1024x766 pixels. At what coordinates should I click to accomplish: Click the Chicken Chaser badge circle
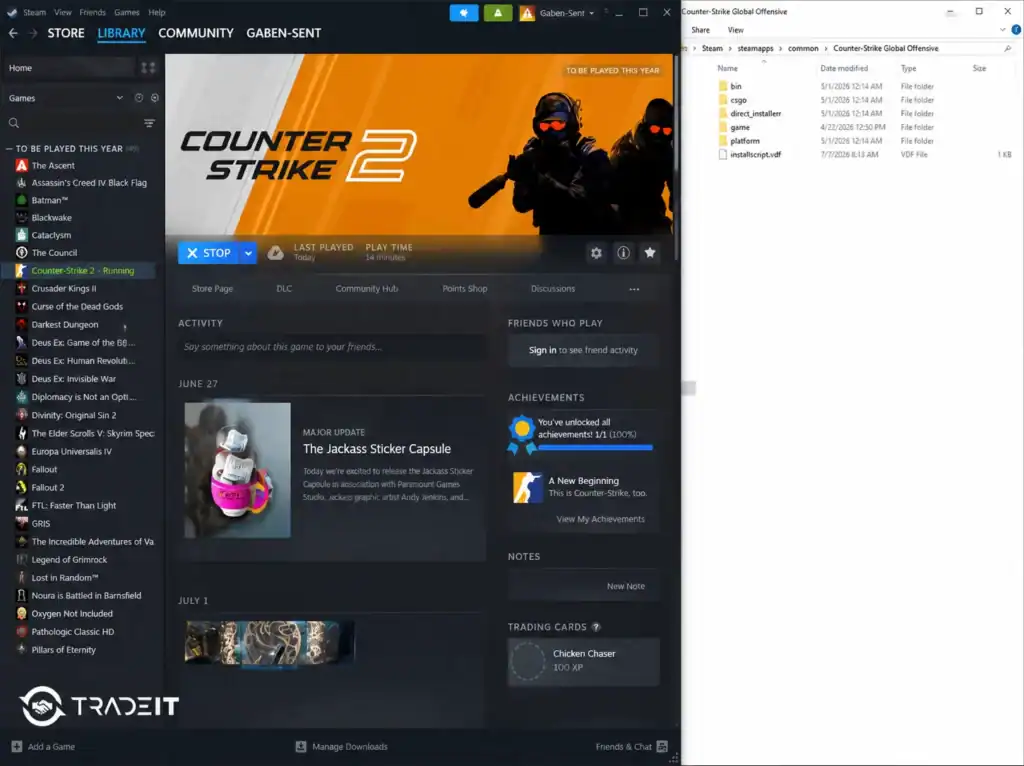pyautogui.click(x=528, y=661)
